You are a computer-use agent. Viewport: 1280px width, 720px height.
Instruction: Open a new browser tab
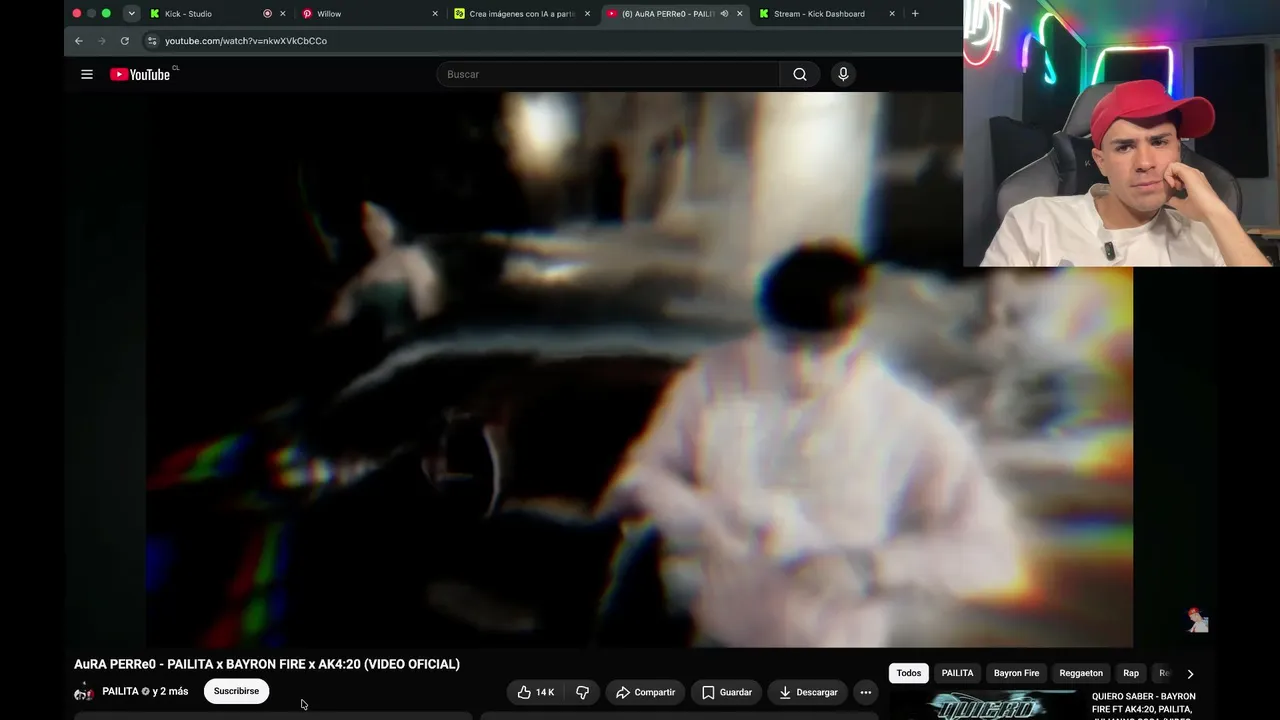coord(915,14)
